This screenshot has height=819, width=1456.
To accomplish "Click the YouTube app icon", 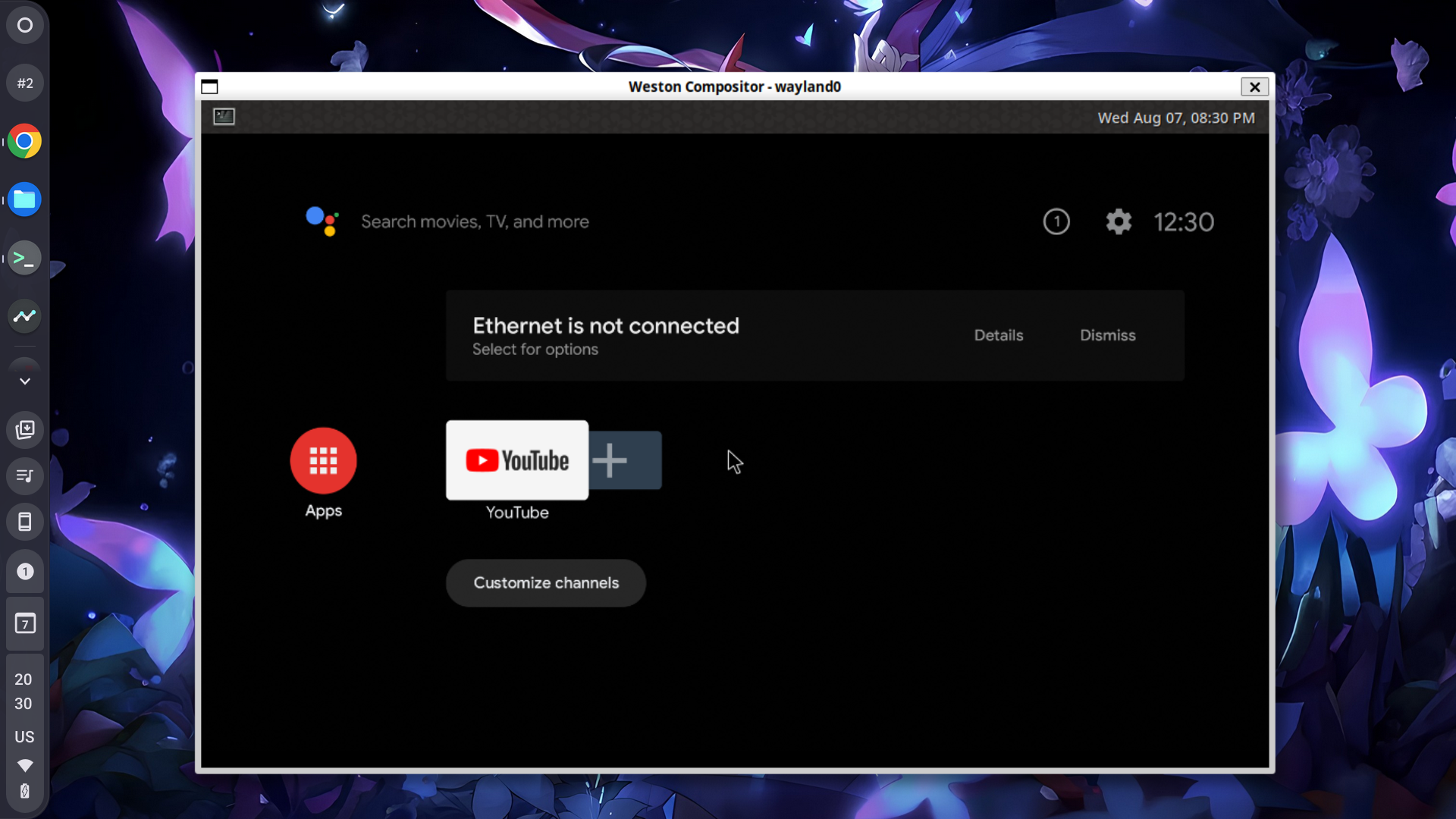I will point(517,461).
